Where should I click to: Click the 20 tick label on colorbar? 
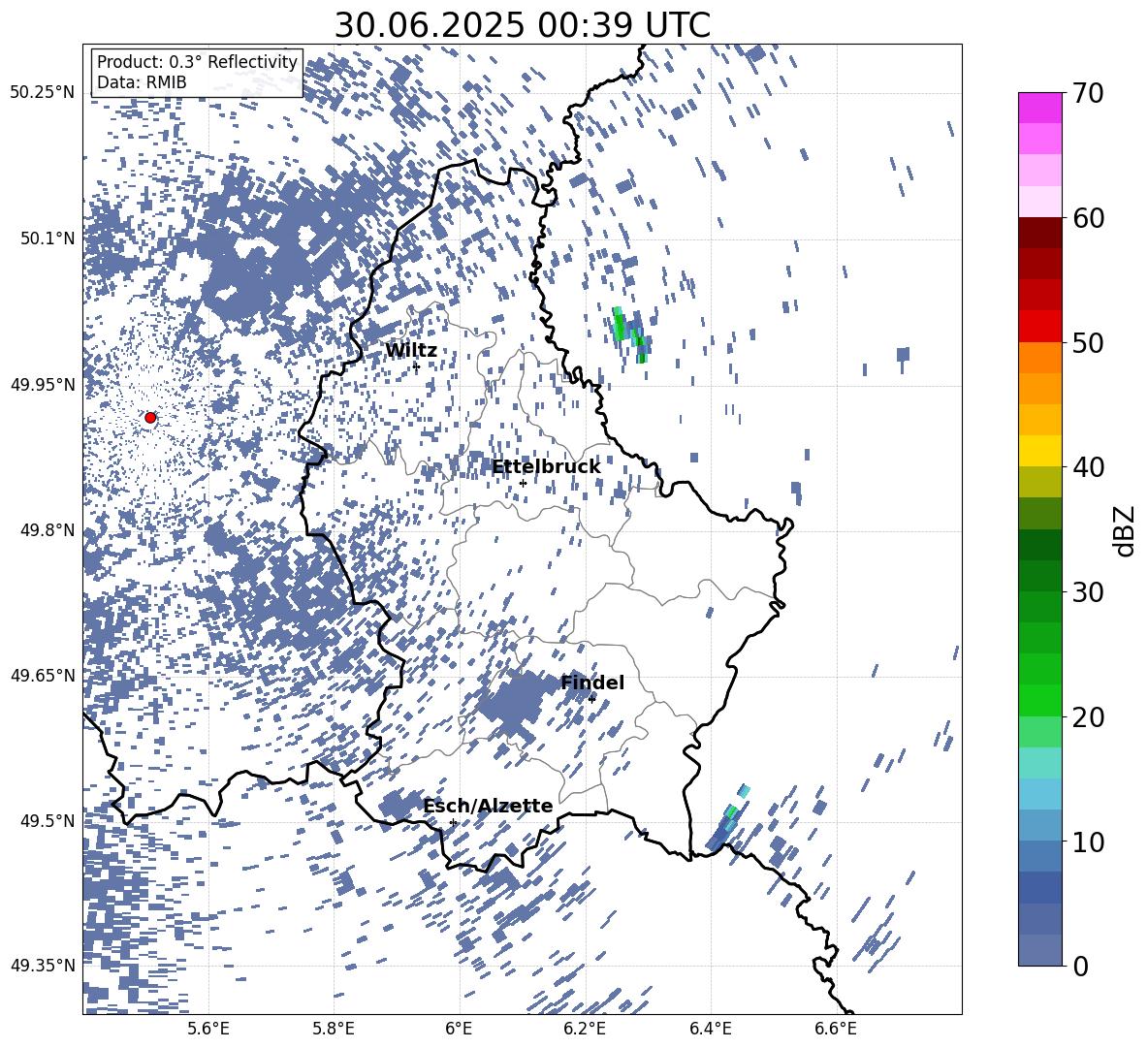click(x=1089, y=717)
